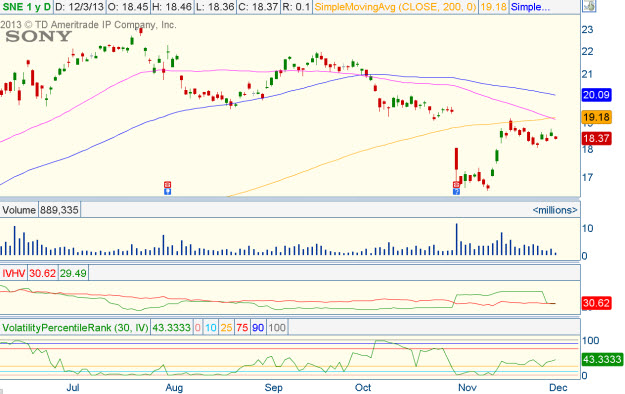Click the Dec label on time axis
The width and height of the screenshot is (625, 394).
558,387
